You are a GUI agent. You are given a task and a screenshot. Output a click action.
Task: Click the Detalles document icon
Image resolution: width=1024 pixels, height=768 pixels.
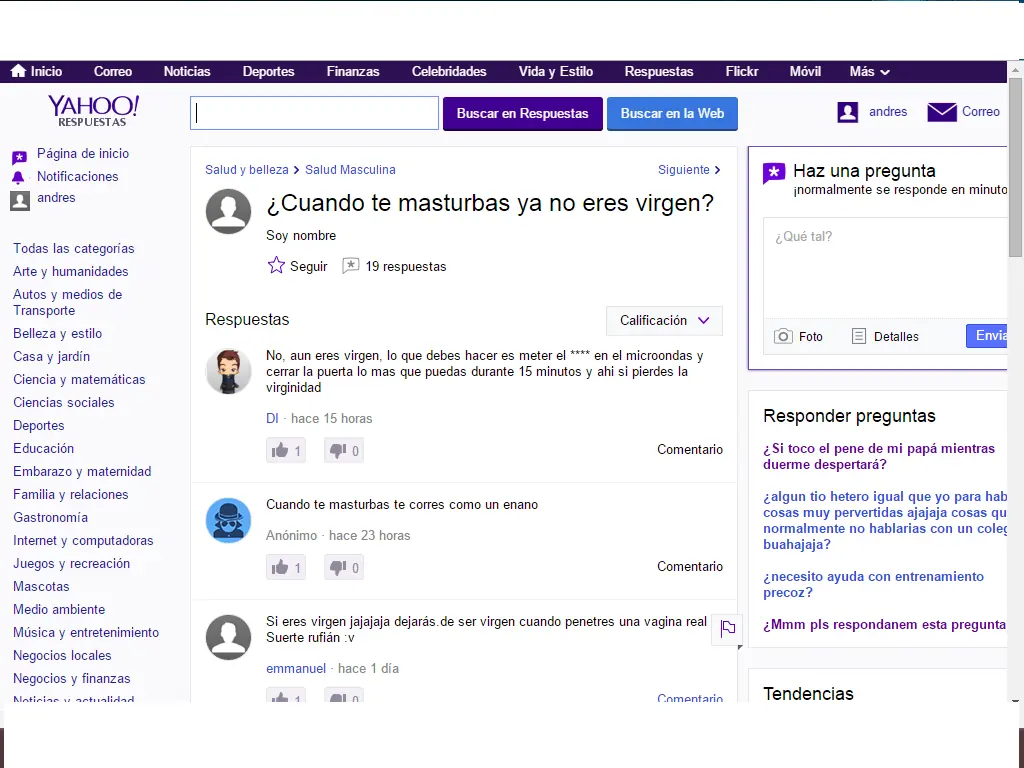coord(859,336)
